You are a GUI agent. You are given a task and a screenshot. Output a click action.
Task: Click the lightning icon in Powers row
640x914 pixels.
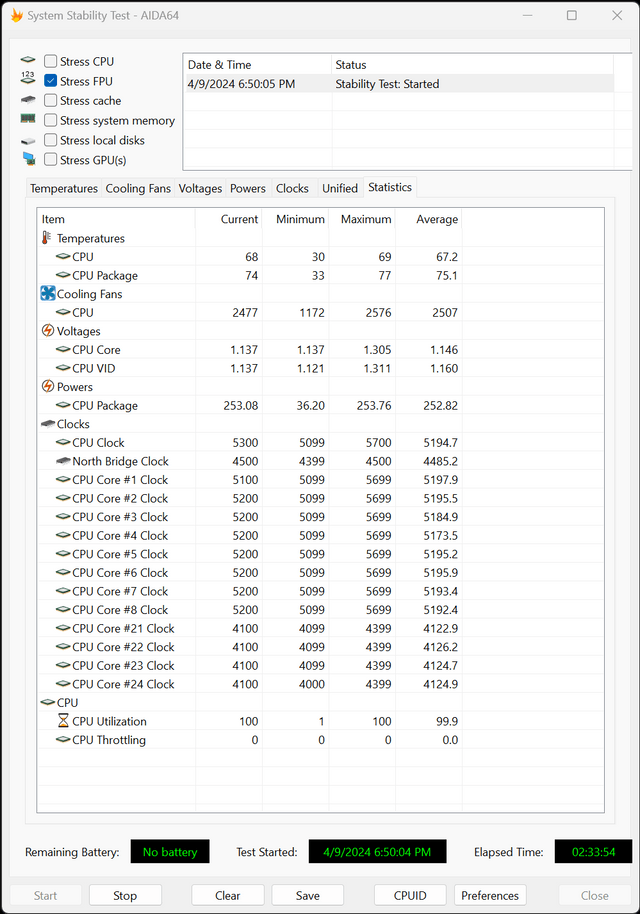click(48, 386)
